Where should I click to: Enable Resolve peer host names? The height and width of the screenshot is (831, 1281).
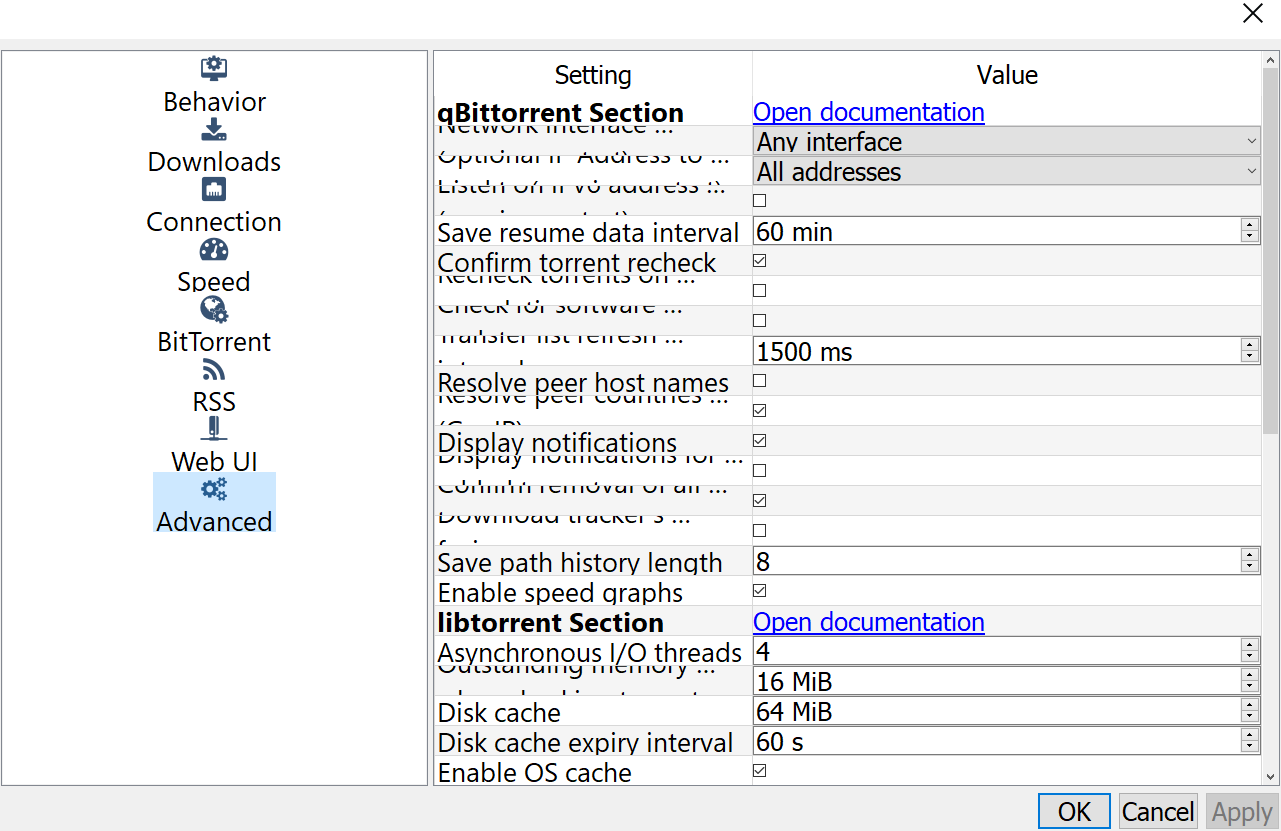pos(759,380)
